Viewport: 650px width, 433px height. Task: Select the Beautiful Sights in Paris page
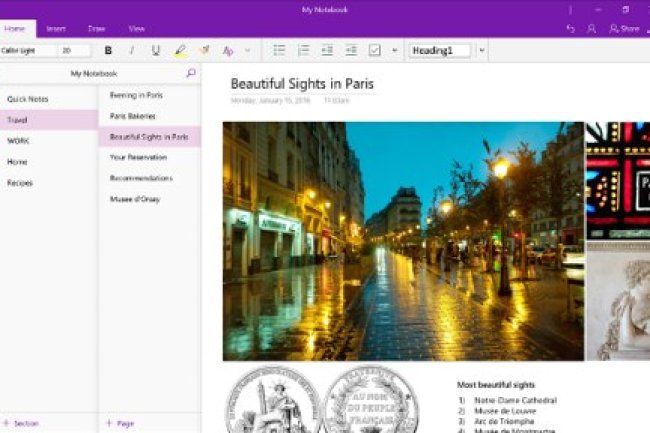click(150, 137)
